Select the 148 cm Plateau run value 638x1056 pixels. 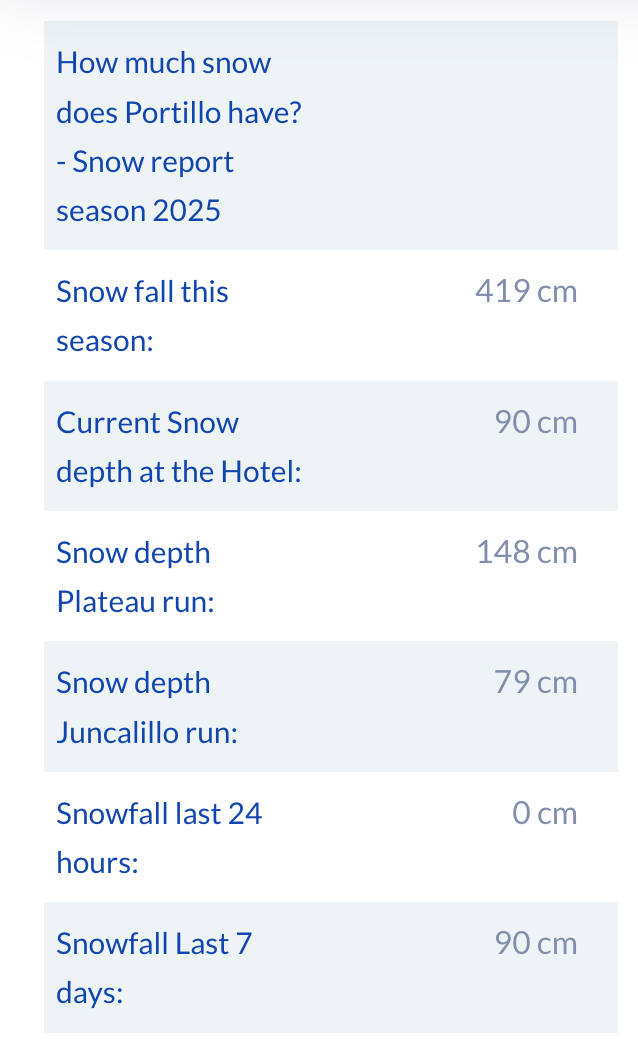tap(526, 552)
